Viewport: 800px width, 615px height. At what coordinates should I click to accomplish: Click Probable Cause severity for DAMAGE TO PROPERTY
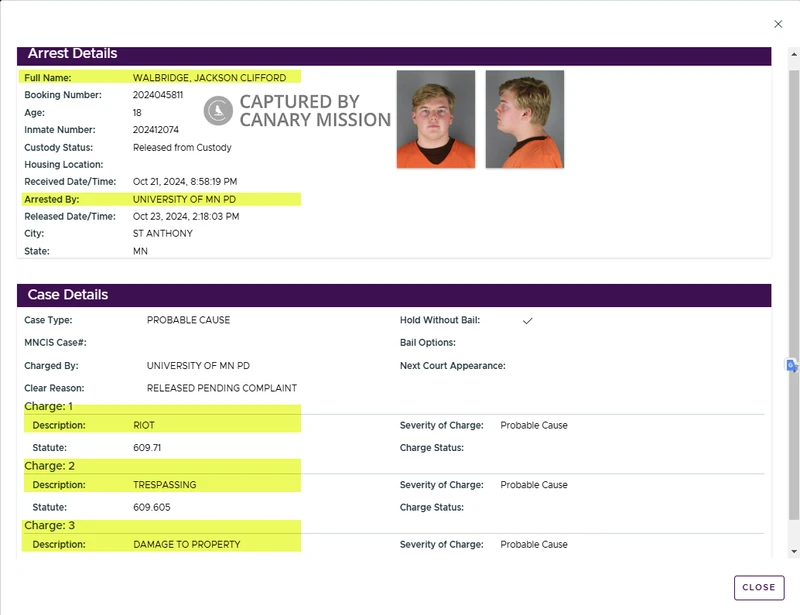(534, 545)
